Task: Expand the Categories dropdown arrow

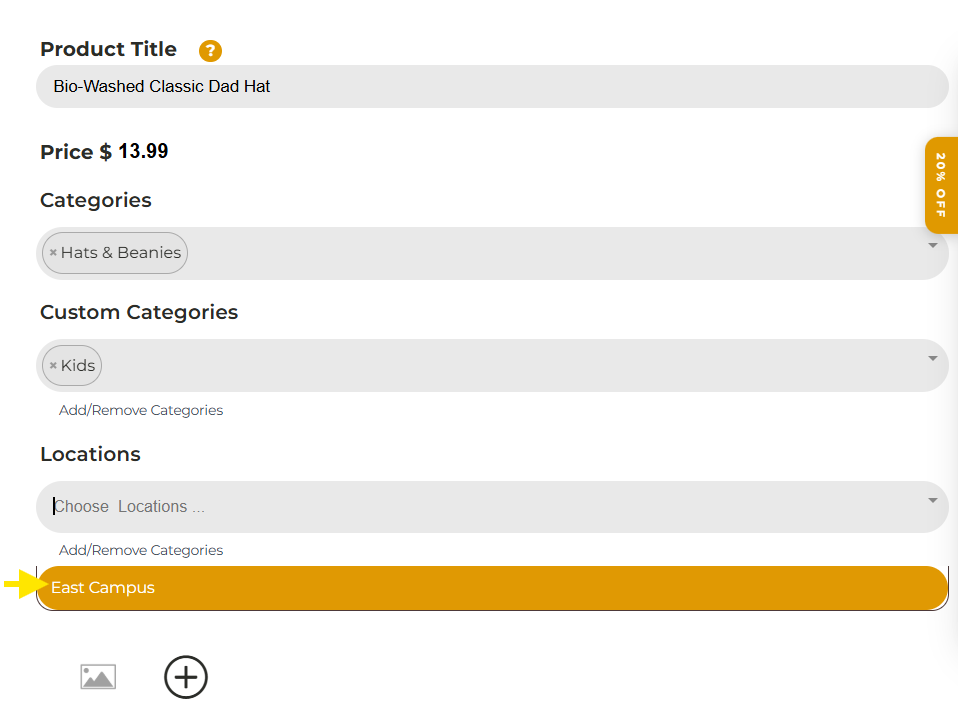Action: (932, 246)
